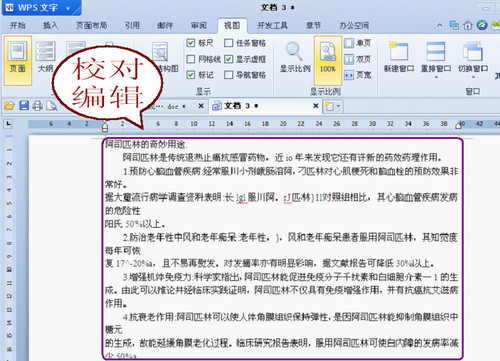Toggle the 显示虚框 checkbox
Viewport: 500px width, 361px height.
coord(228,59)
